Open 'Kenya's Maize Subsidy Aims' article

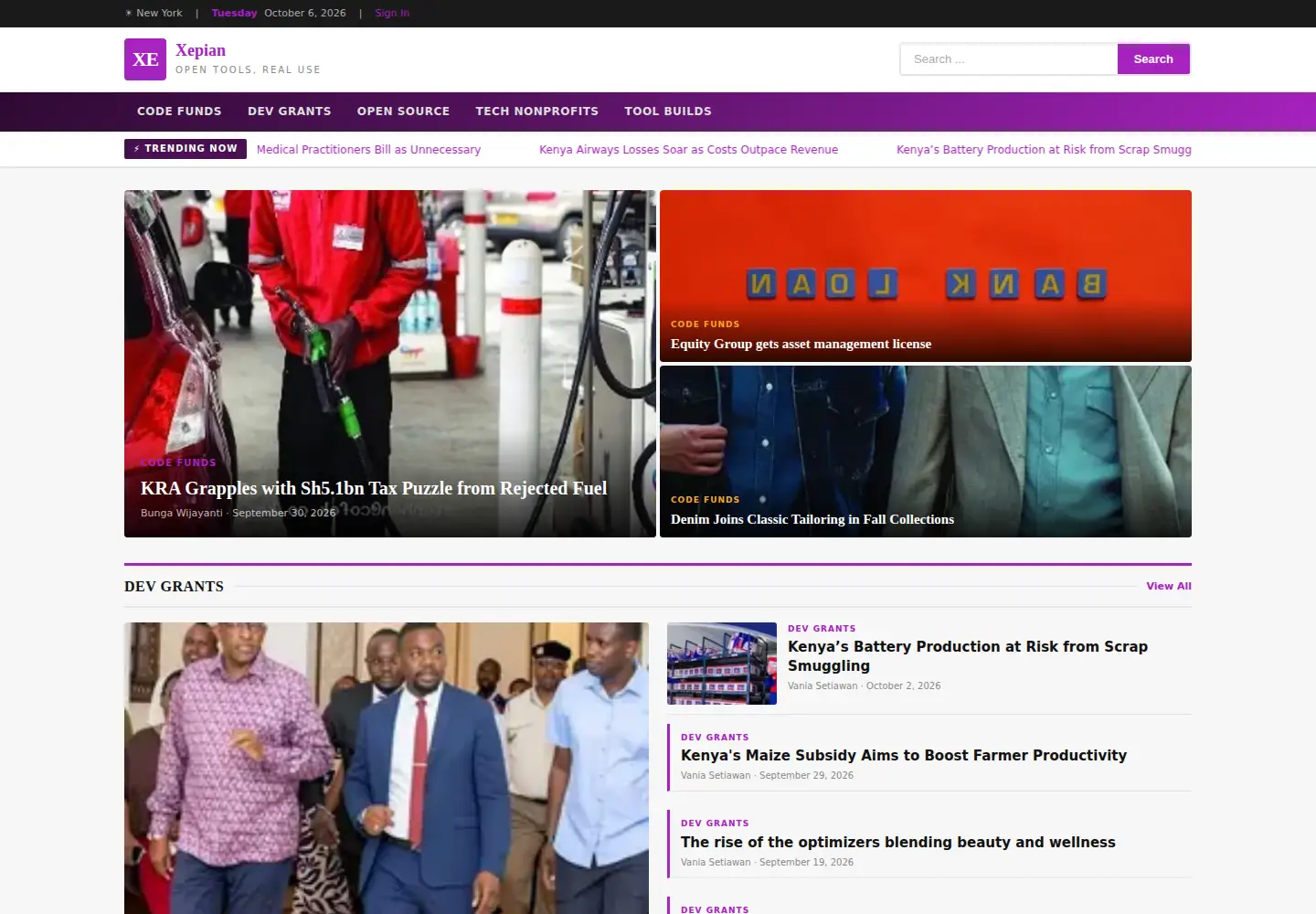pos(904,755)
